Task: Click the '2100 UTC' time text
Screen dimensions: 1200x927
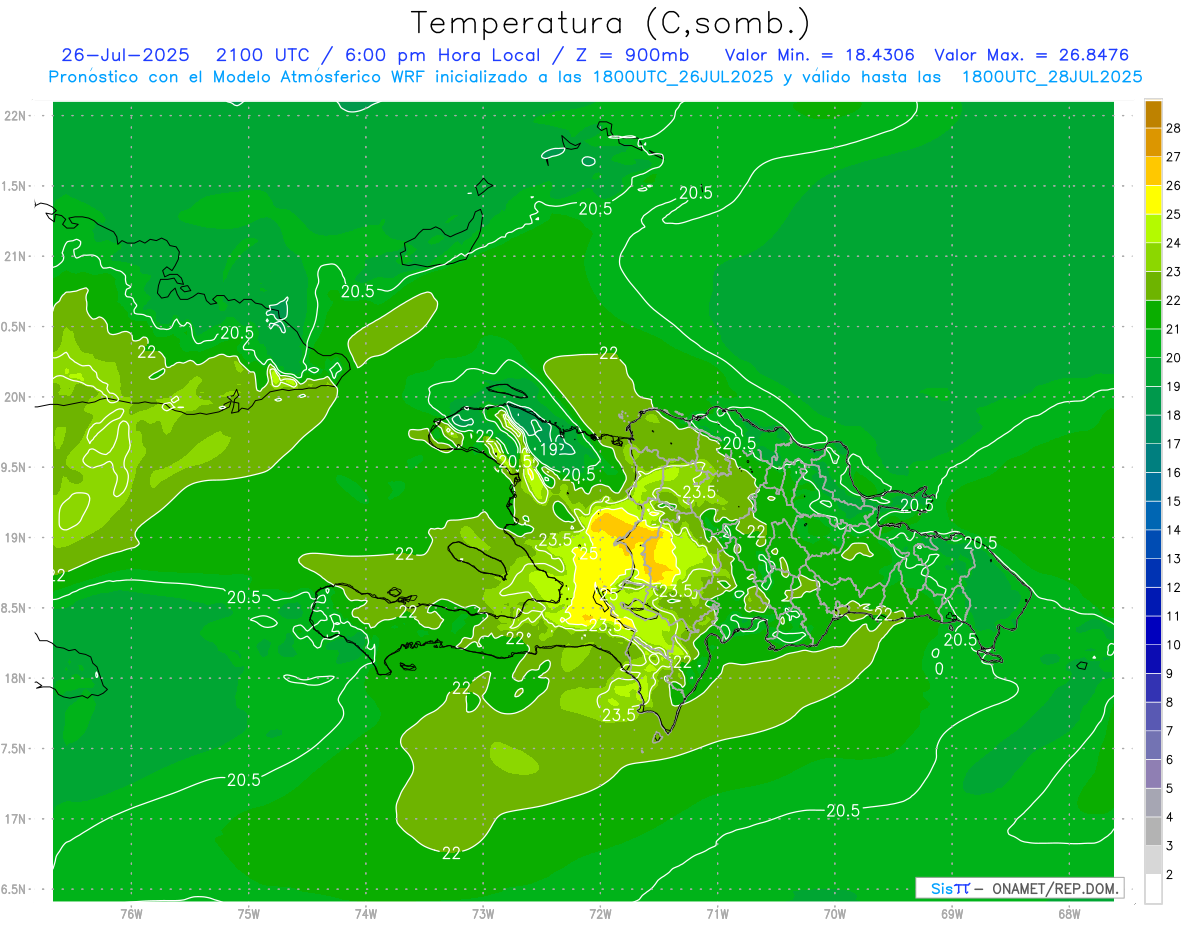Action: coord(264,55)
